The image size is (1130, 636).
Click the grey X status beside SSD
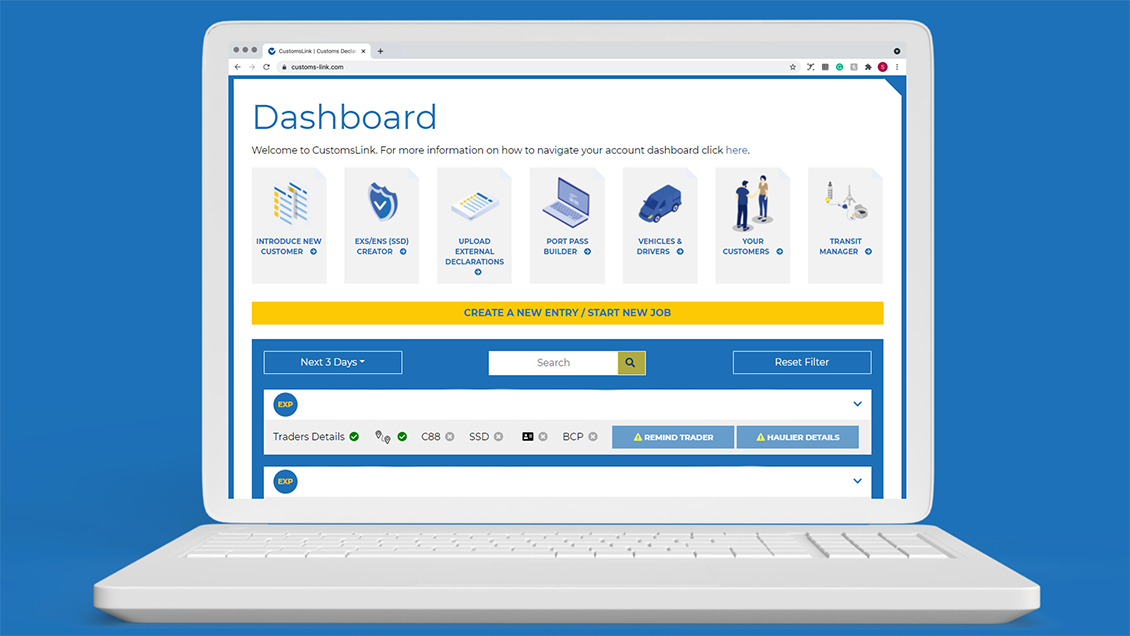point(498,436)
